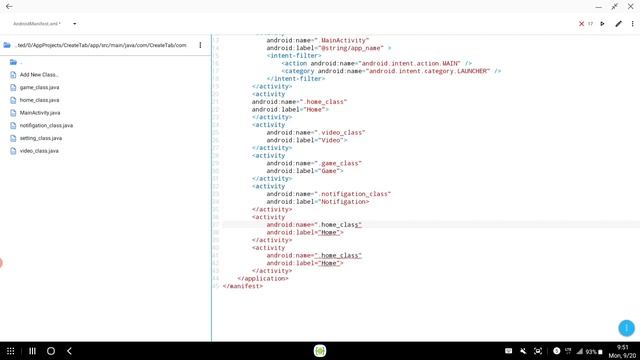Click the game_class.java file icon
The image size is (640, 360).
click(x=13, y=87)
